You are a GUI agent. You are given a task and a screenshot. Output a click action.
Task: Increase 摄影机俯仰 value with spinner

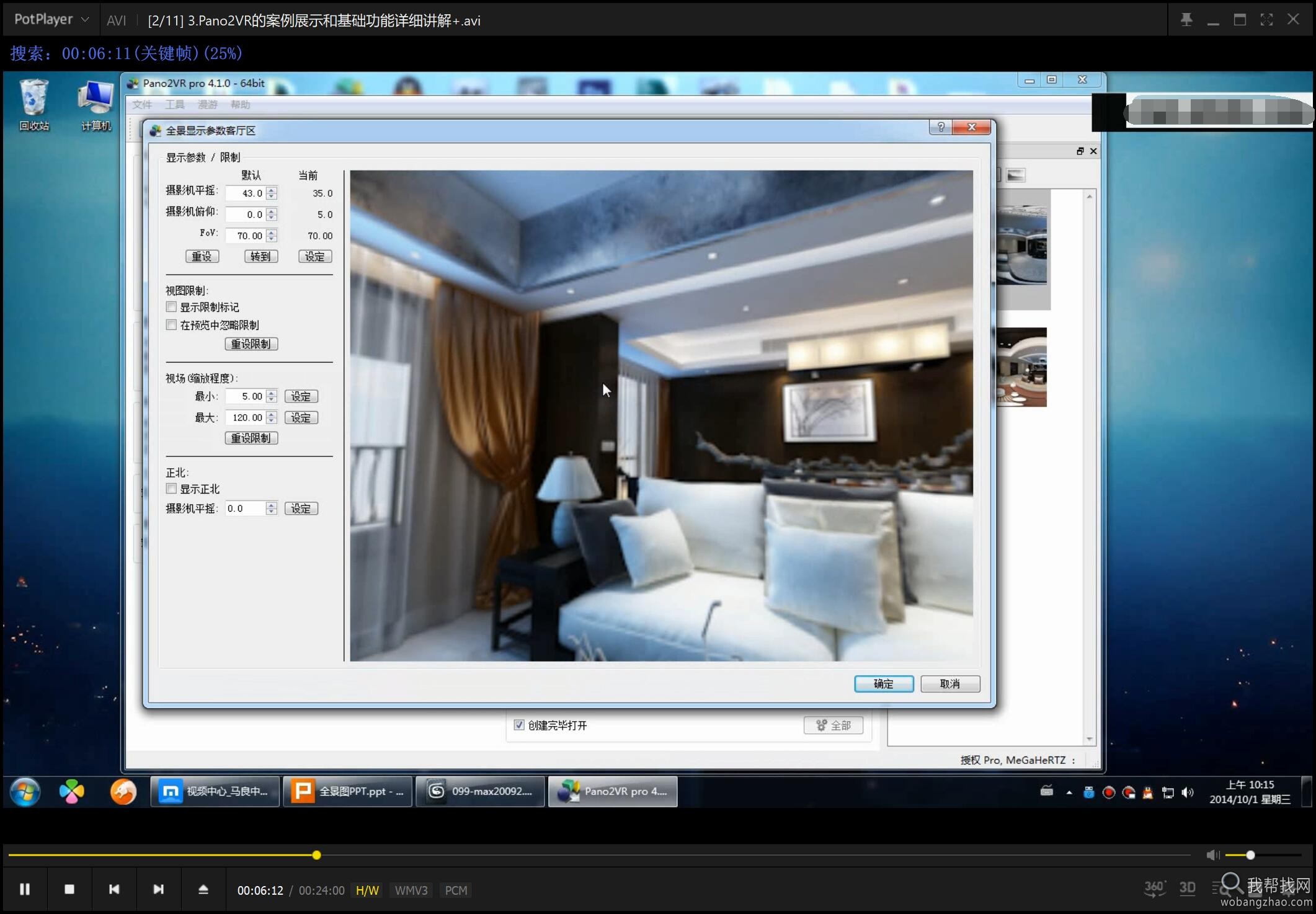click(x=272, y=211)
